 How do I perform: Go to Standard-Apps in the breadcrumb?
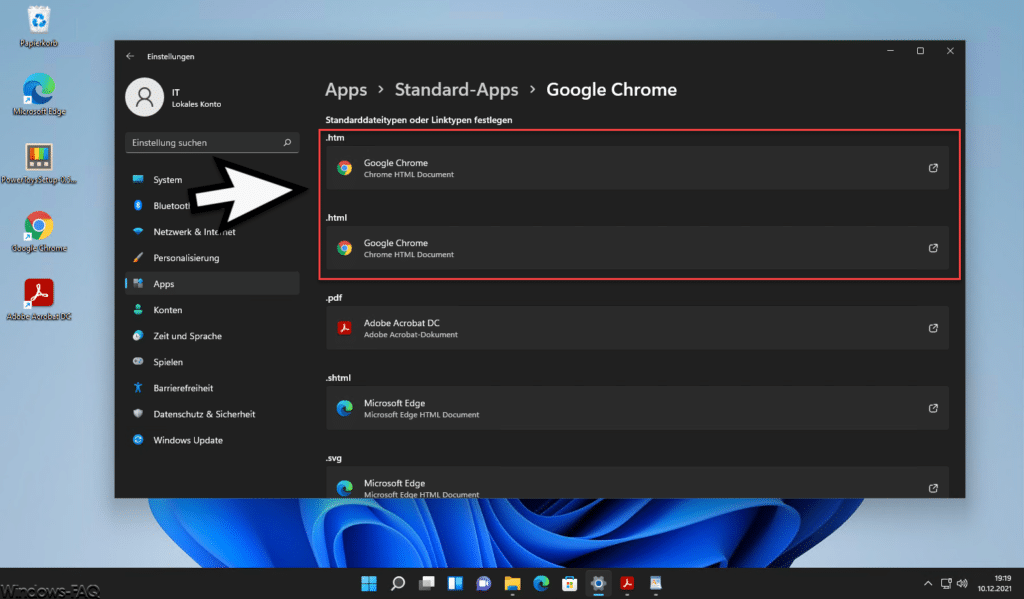[456, 89]
